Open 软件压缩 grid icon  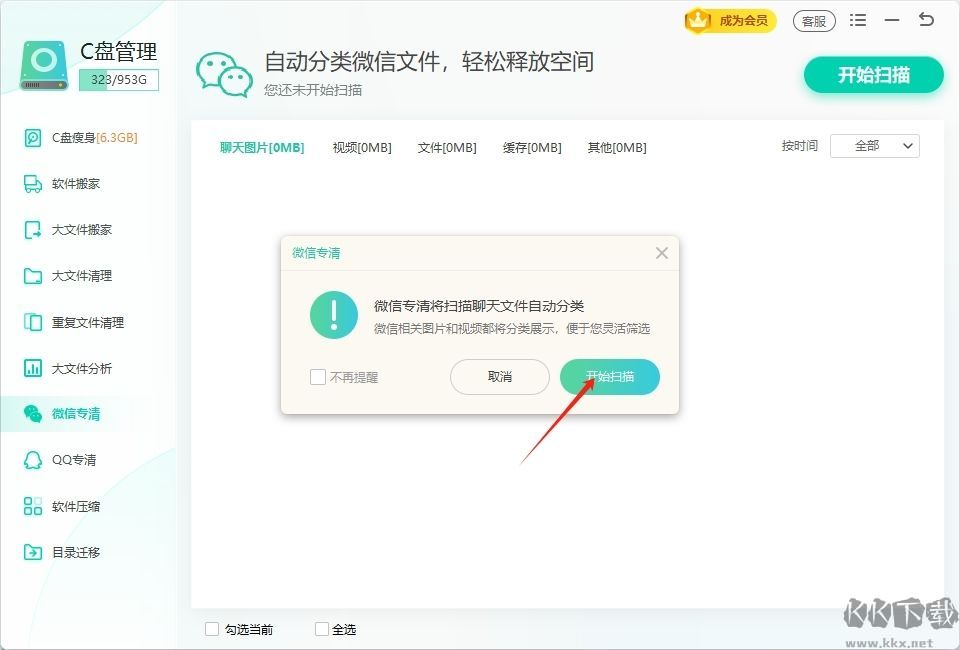pos(33,506)
